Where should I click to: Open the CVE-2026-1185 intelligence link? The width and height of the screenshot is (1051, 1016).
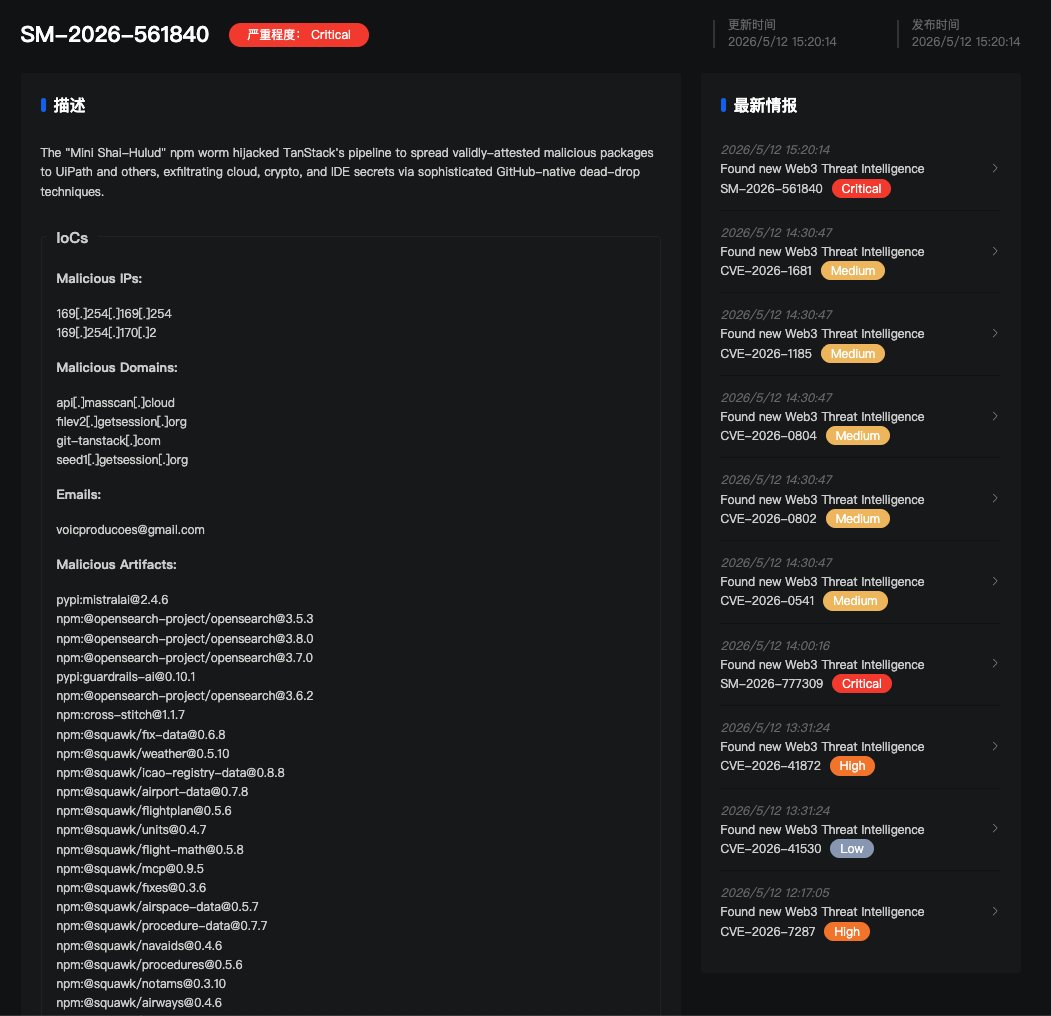pyautogui.click(x=765, y=354)
